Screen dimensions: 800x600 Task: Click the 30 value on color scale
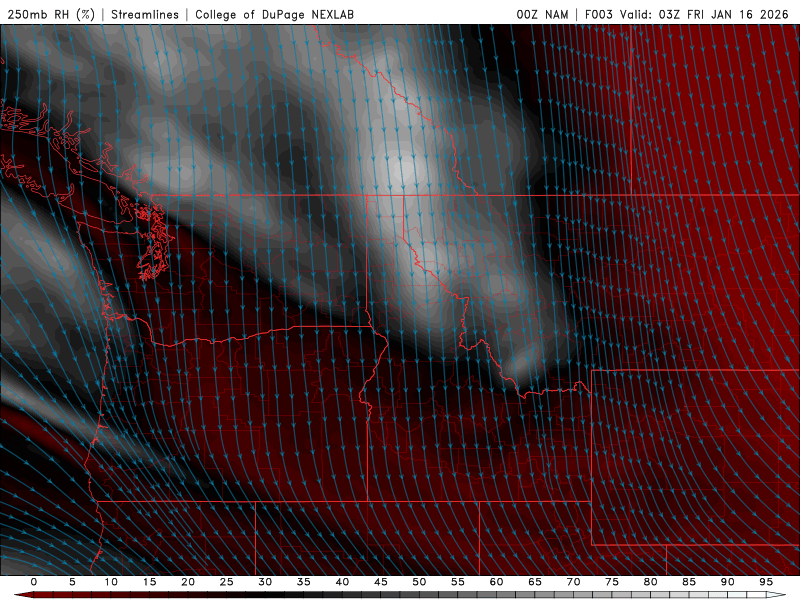(x=265, y=582)
